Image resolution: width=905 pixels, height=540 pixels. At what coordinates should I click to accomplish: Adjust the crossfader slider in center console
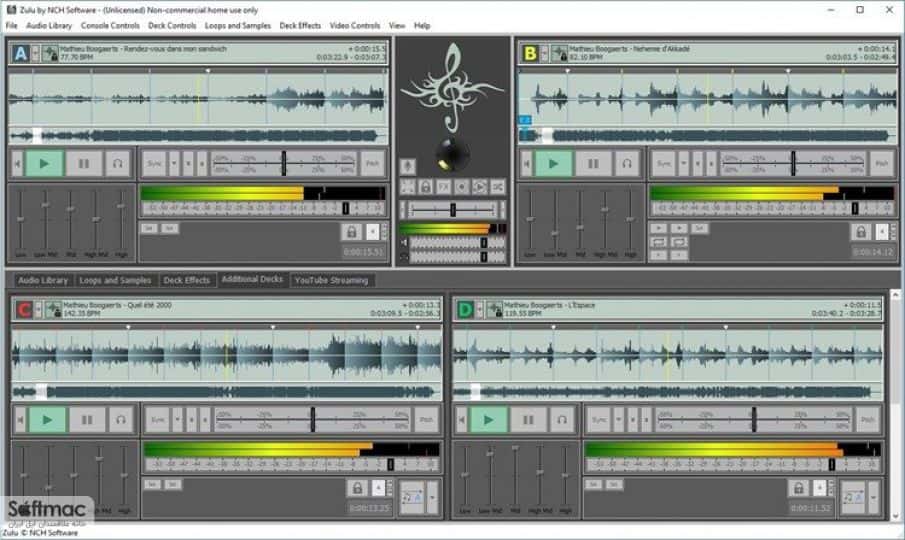click(453, 209)
